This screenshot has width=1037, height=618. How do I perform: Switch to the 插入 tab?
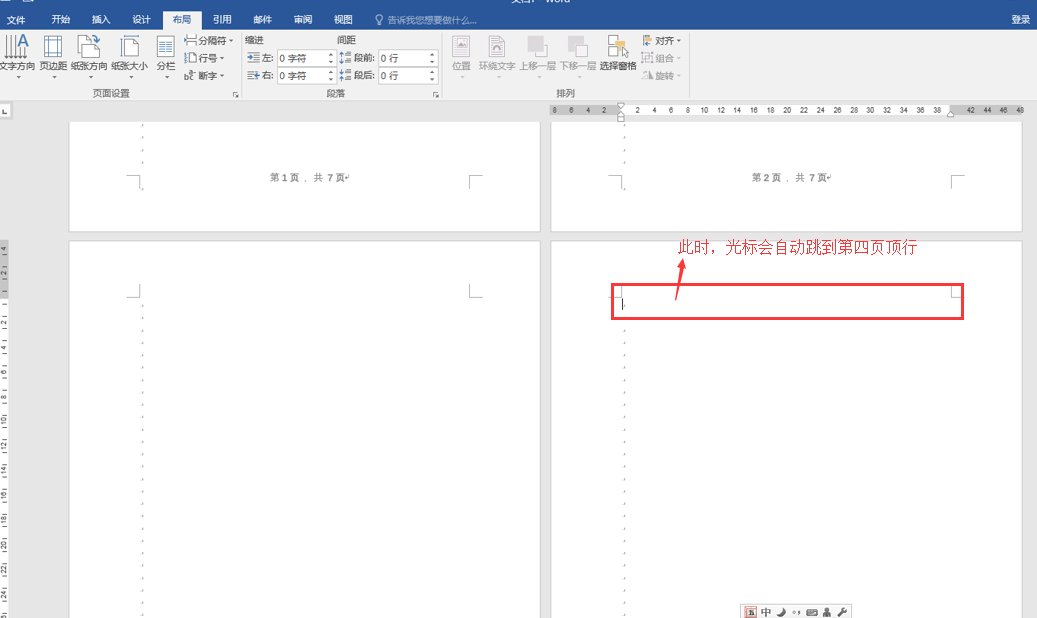(101, 19)
